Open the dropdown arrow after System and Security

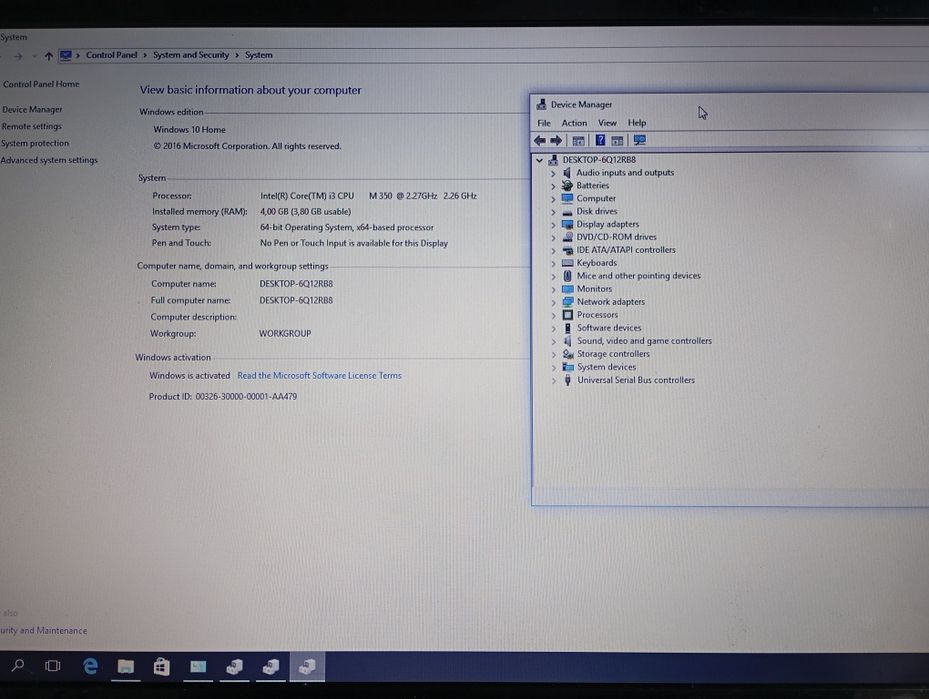point(237,55)
